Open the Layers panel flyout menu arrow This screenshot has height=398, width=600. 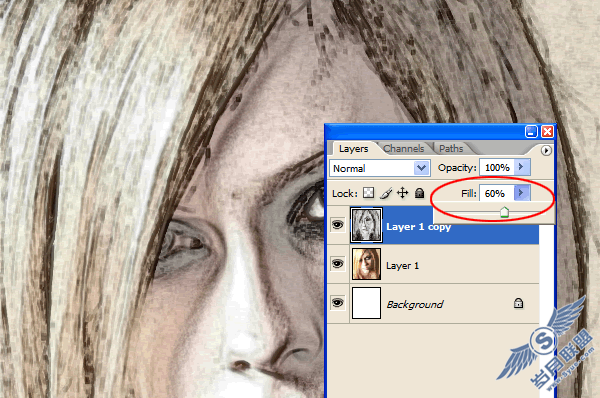[546, 150]
